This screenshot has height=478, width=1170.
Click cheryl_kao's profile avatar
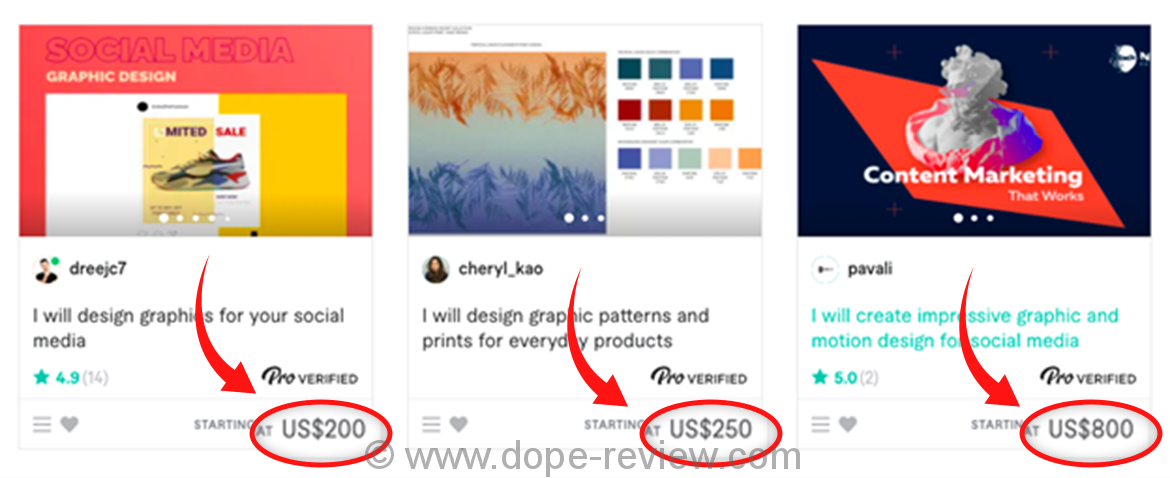(x=436, y=269)
